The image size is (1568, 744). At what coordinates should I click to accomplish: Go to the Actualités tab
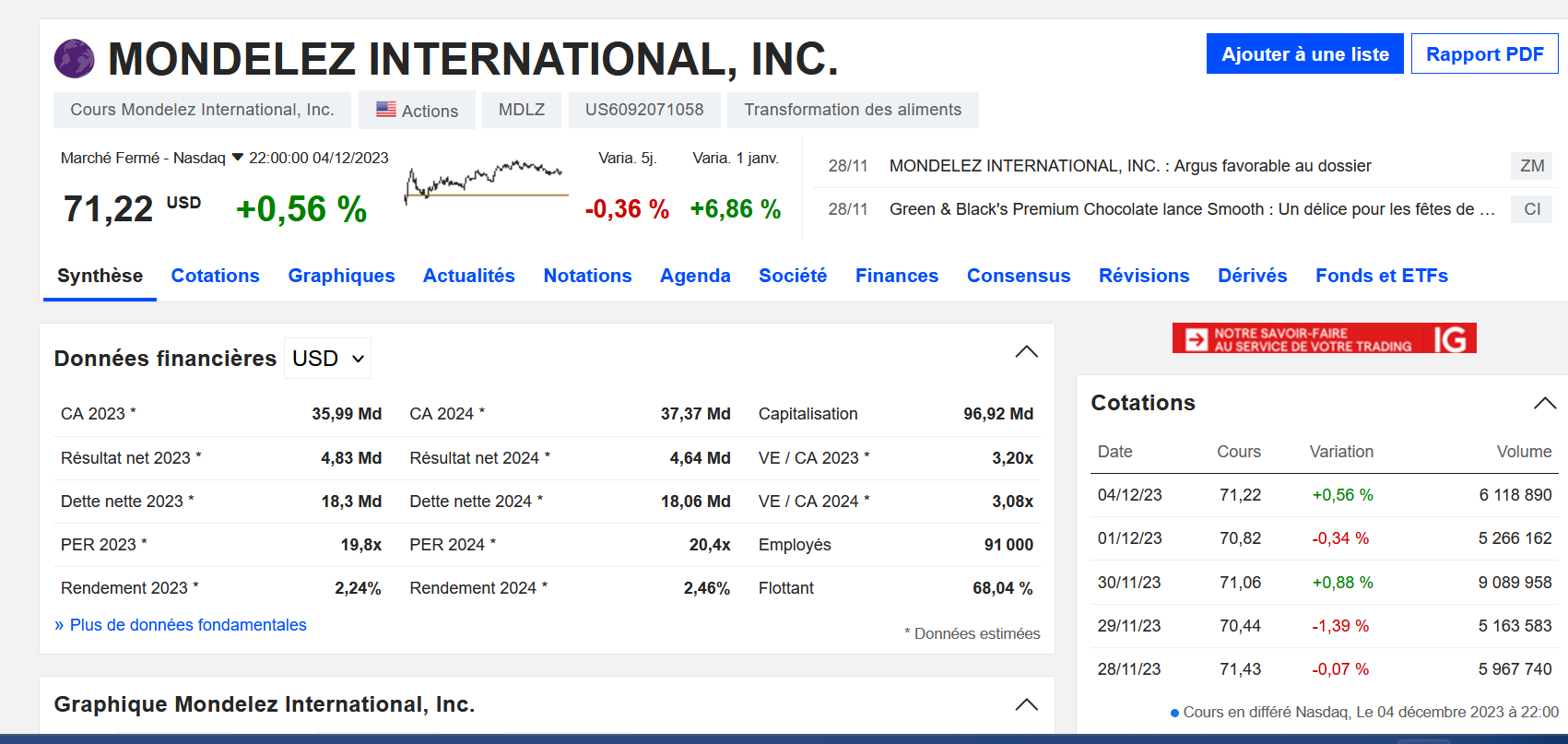click(469, 276)
